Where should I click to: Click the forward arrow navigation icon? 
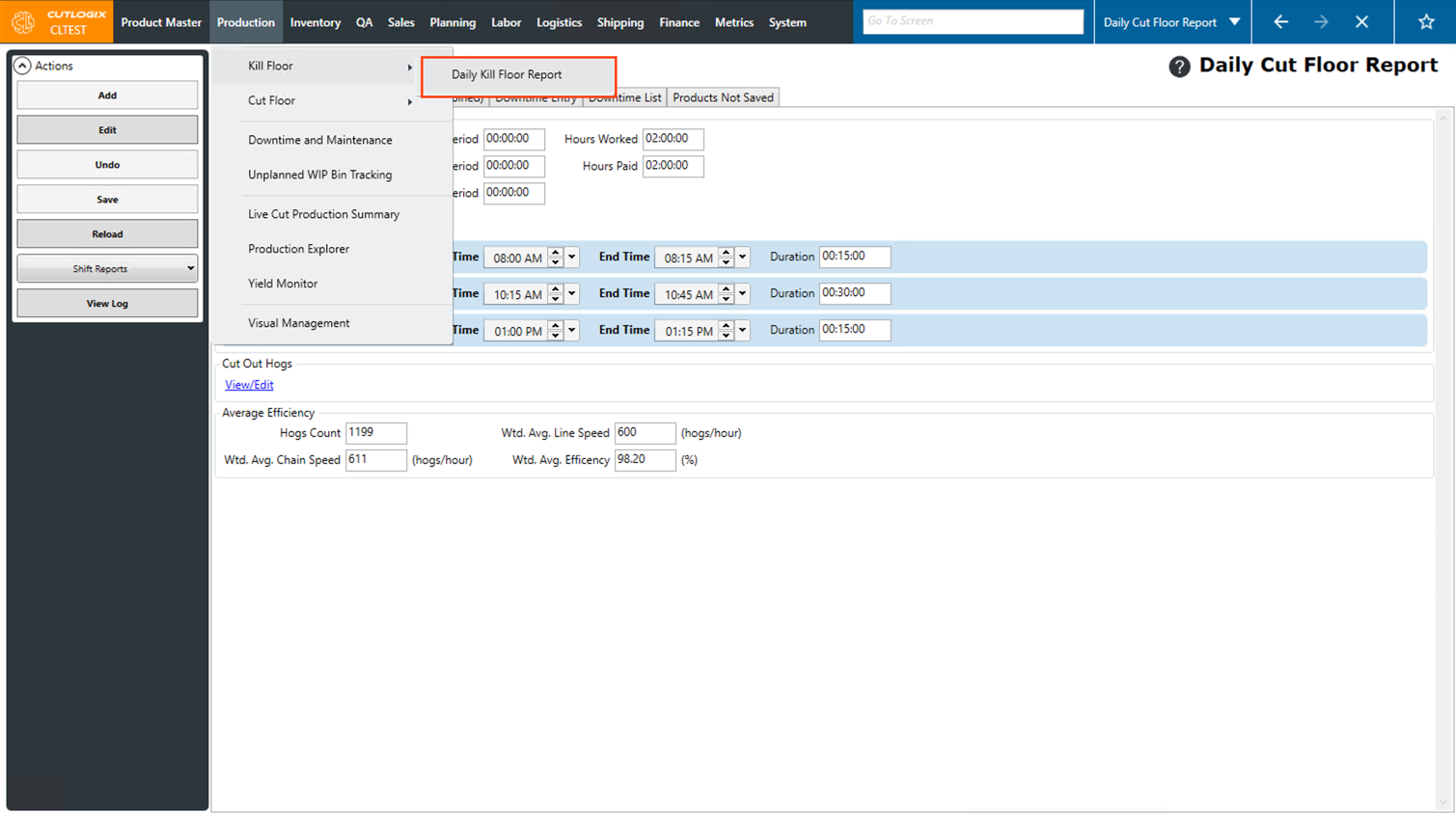click(1321, 21)
